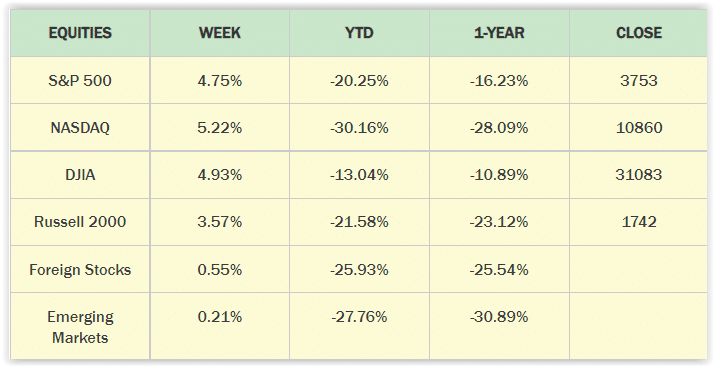Select the 1-YEAR column header
Screen dimensions: 715x367
(x=499, y=33)
